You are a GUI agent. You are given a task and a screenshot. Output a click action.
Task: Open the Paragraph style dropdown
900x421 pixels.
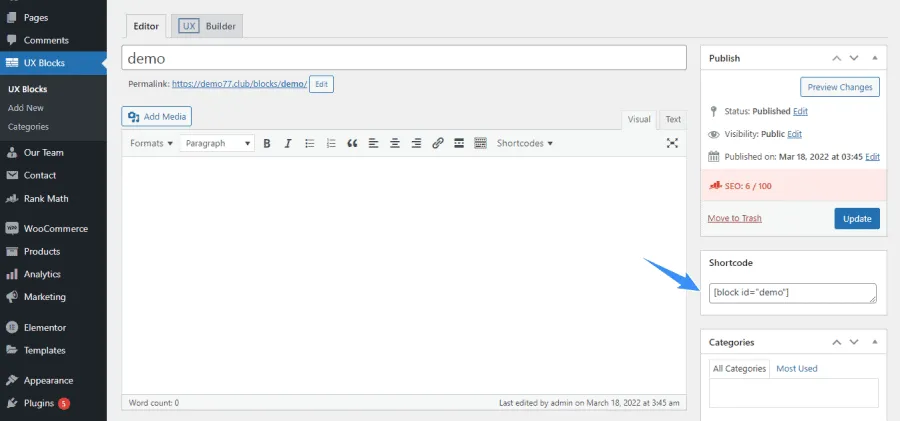pyautogui.click(x=218, y=143)
